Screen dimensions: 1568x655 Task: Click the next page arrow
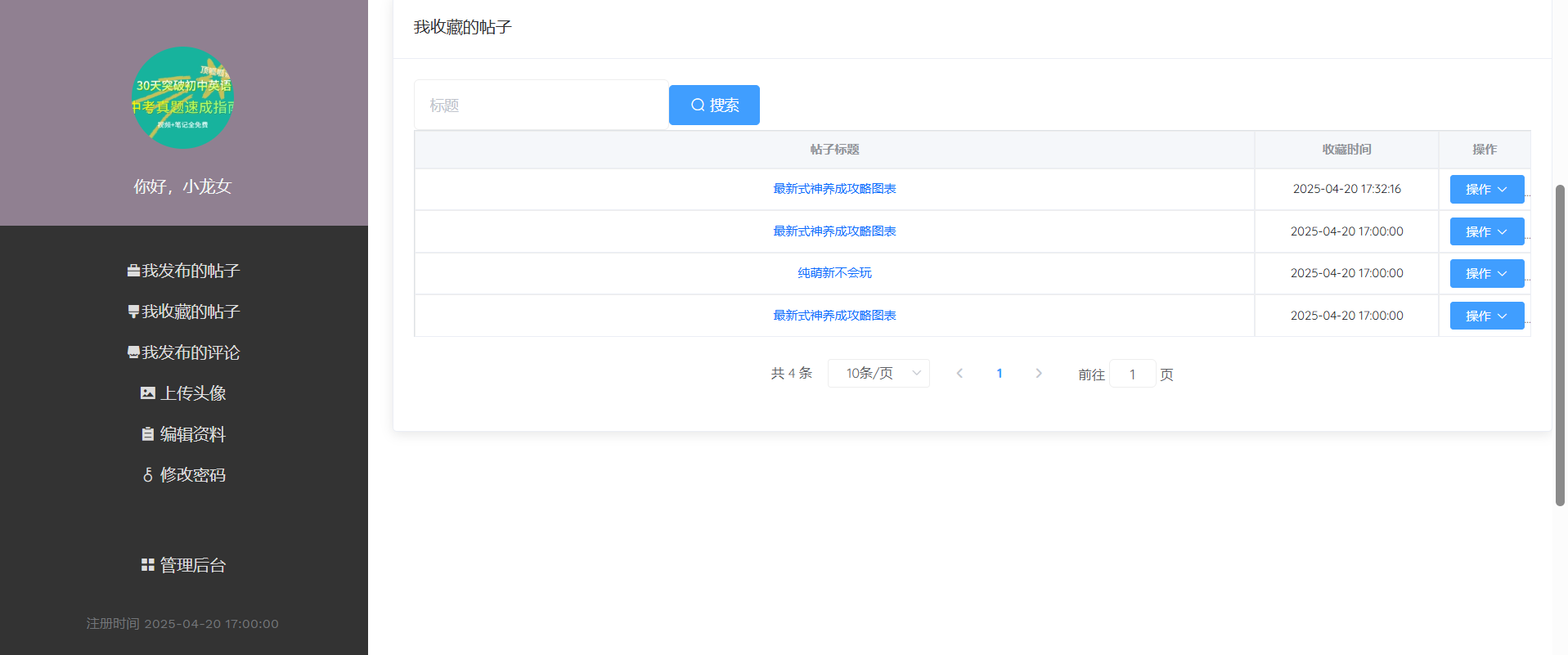[1039, 373]
